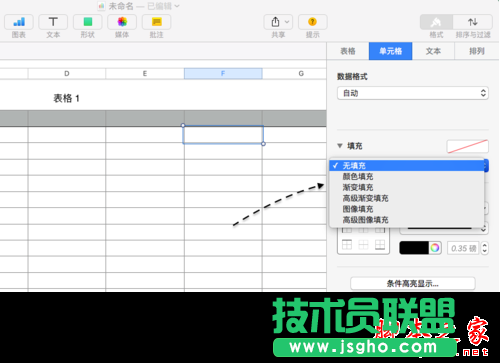The height and width of the screenshot is (363, 500).
Task: Adjust border width stepper arrows
Action: pos(485,248)
